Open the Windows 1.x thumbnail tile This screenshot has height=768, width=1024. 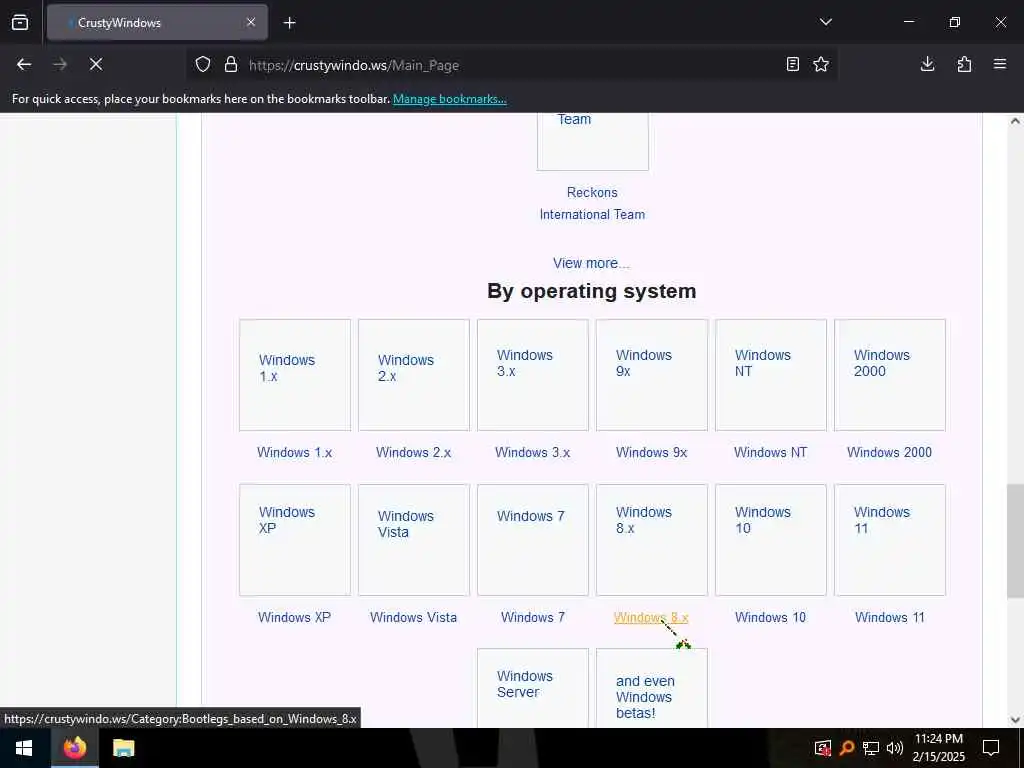coord(295,375)
